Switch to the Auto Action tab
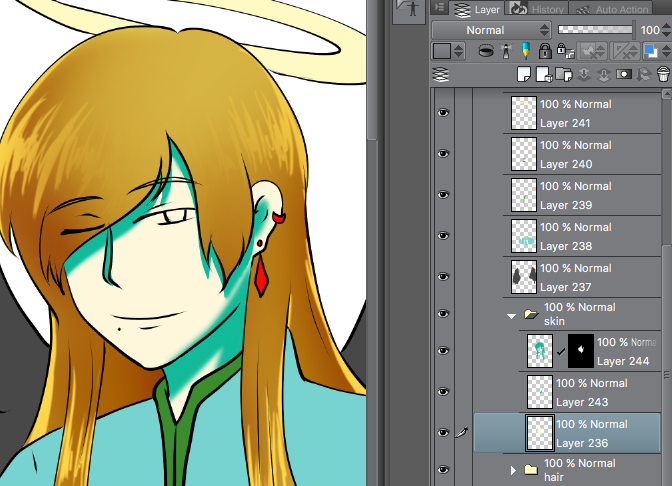This screenshot has width=672, height=486. 612,9
